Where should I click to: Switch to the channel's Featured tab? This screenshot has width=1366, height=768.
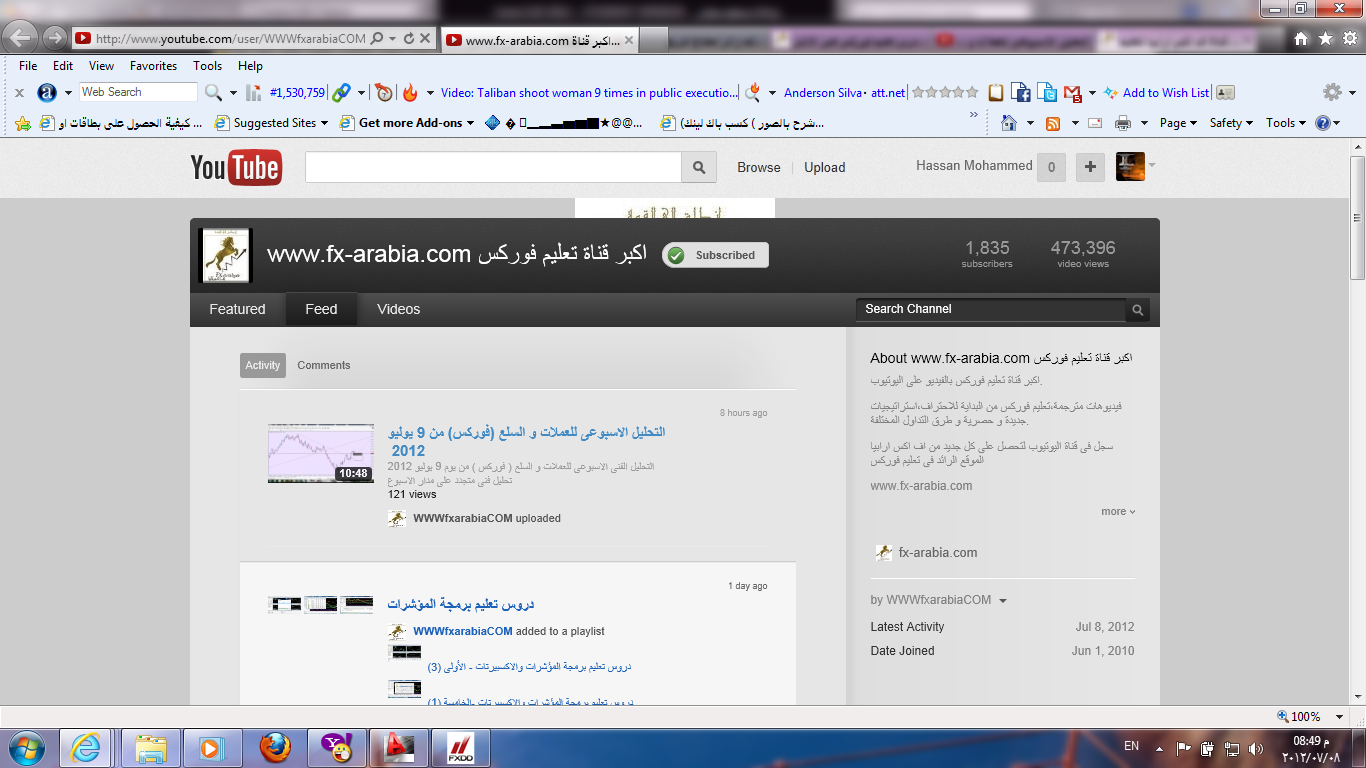coord(237,309)
